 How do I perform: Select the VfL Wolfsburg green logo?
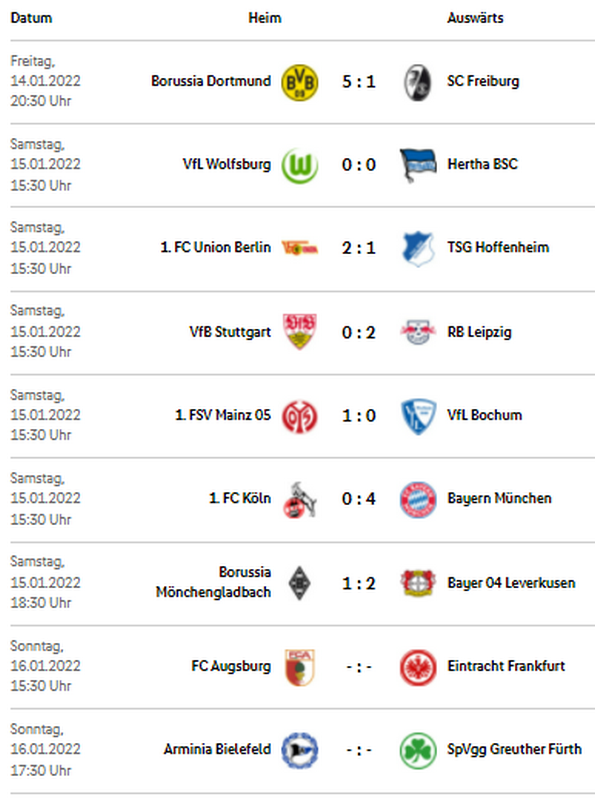tap(300, 165)
